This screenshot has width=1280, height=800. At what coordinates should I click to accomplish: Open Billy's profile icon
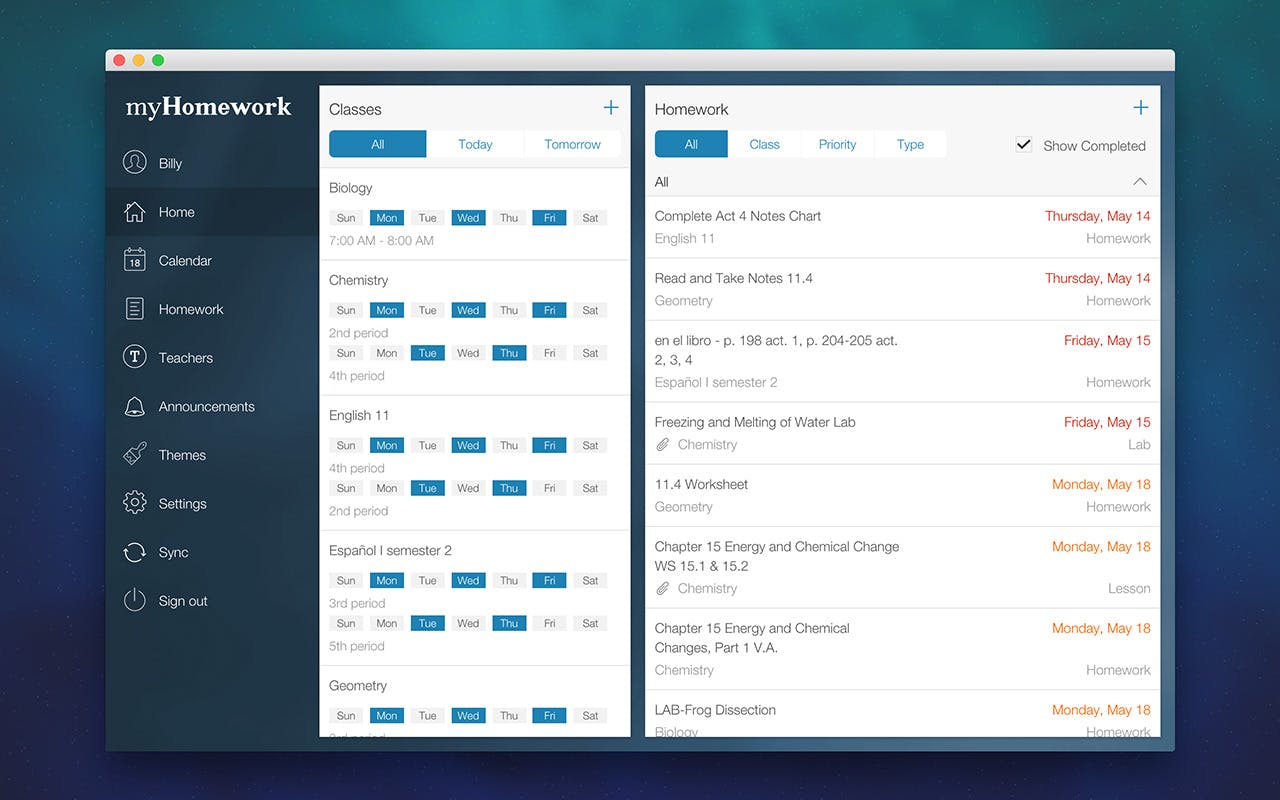click(135, 163)
